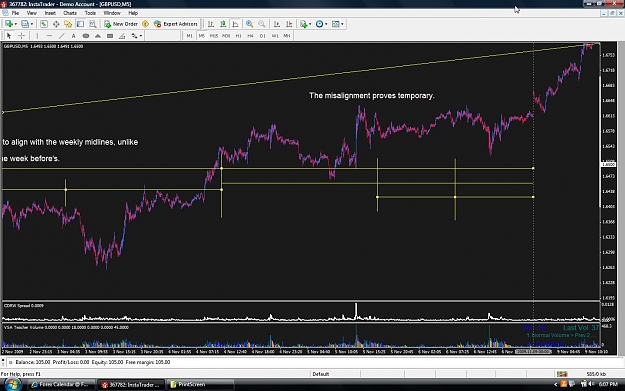Select the arrow Cursor tool
Viewport: 625px width, 391px height.
(9, 36)
